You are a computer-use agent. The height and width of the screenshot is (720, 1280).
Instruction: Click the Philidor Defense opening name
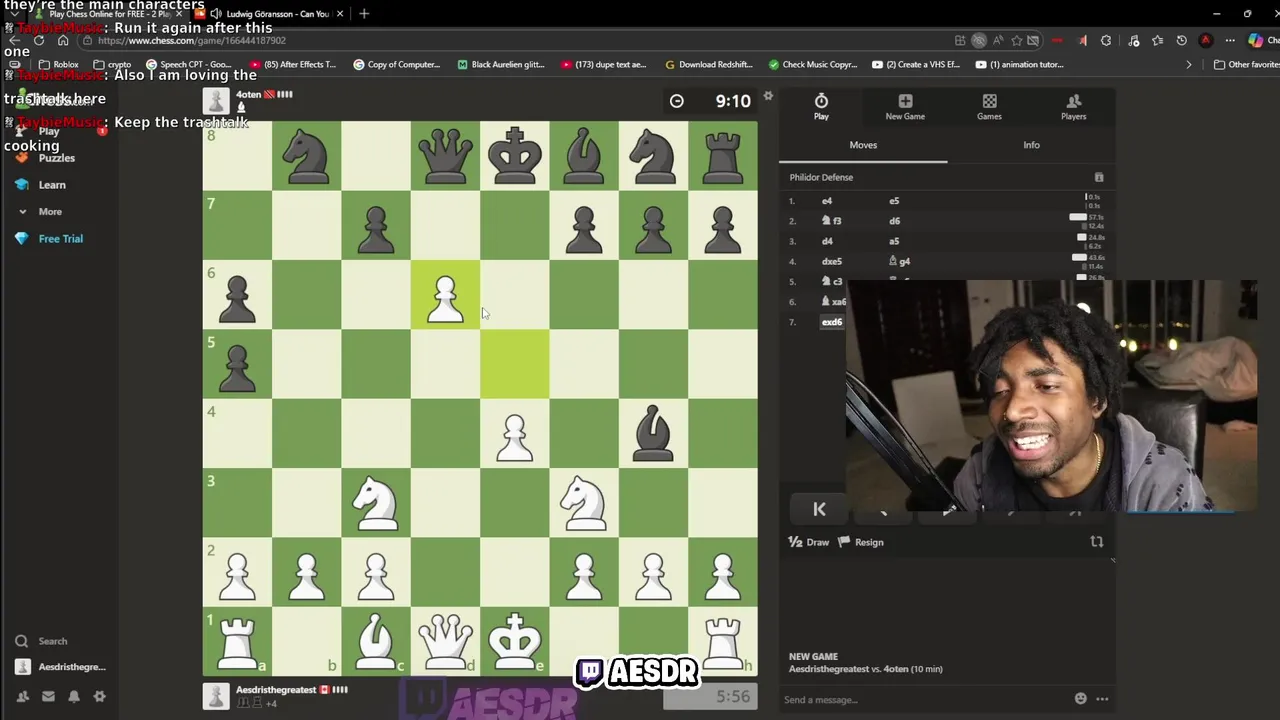coord(821,177)
